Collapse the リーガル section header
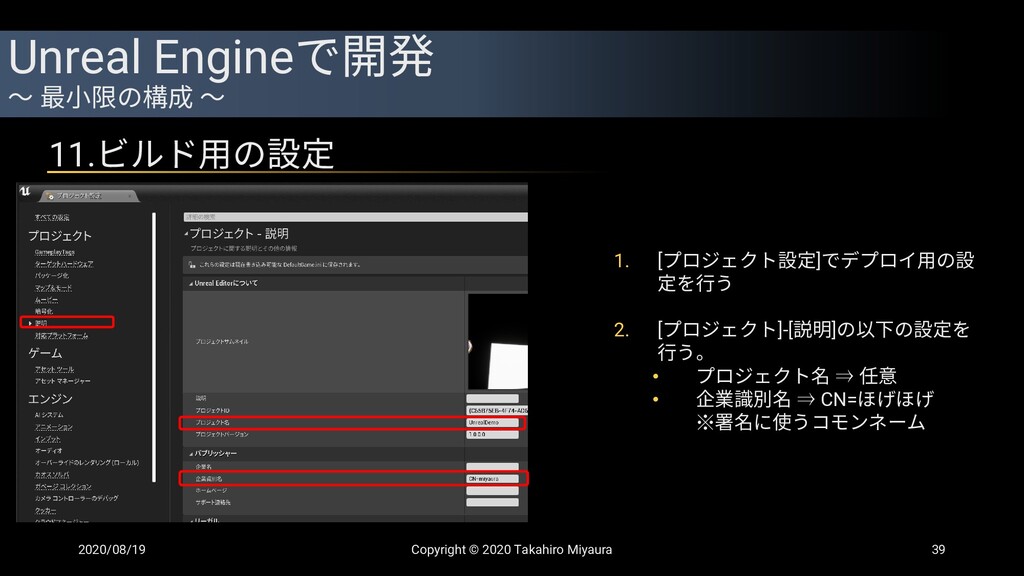The width and height of the screenshot is (1024, 576). pos(191,520)
